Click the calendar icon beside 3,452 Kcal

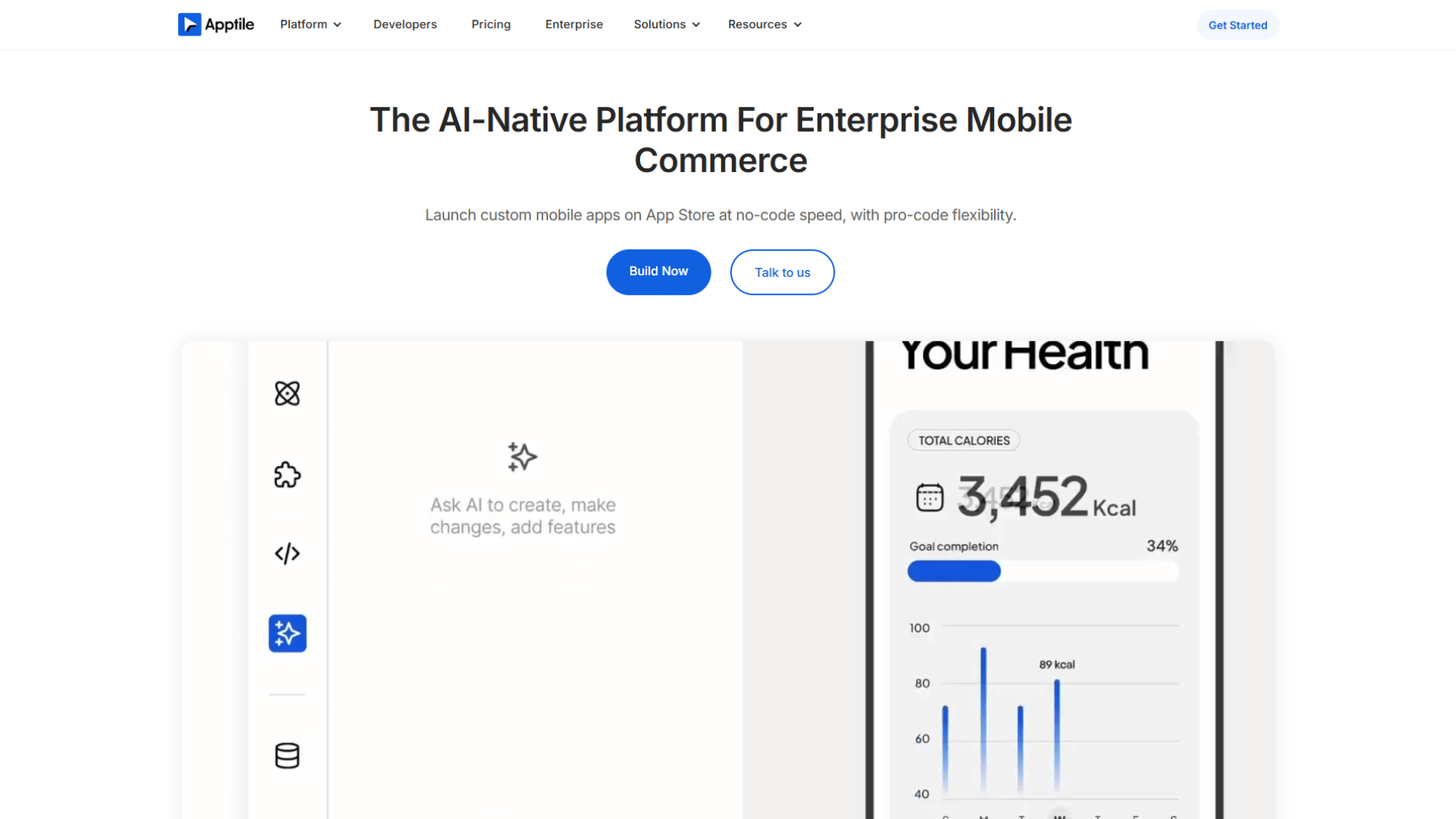pyautogui.click(x=930, y=497)
